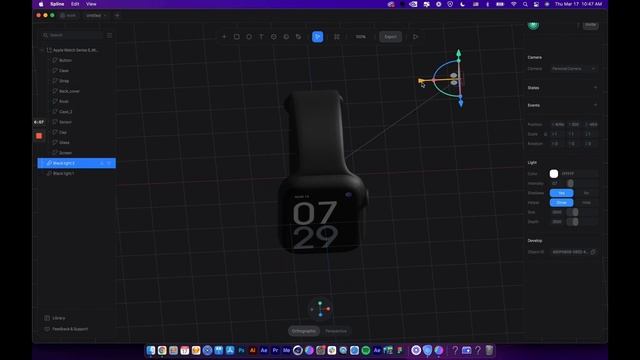
Task: Select the Sensor layer
Action: click(65, 122)
